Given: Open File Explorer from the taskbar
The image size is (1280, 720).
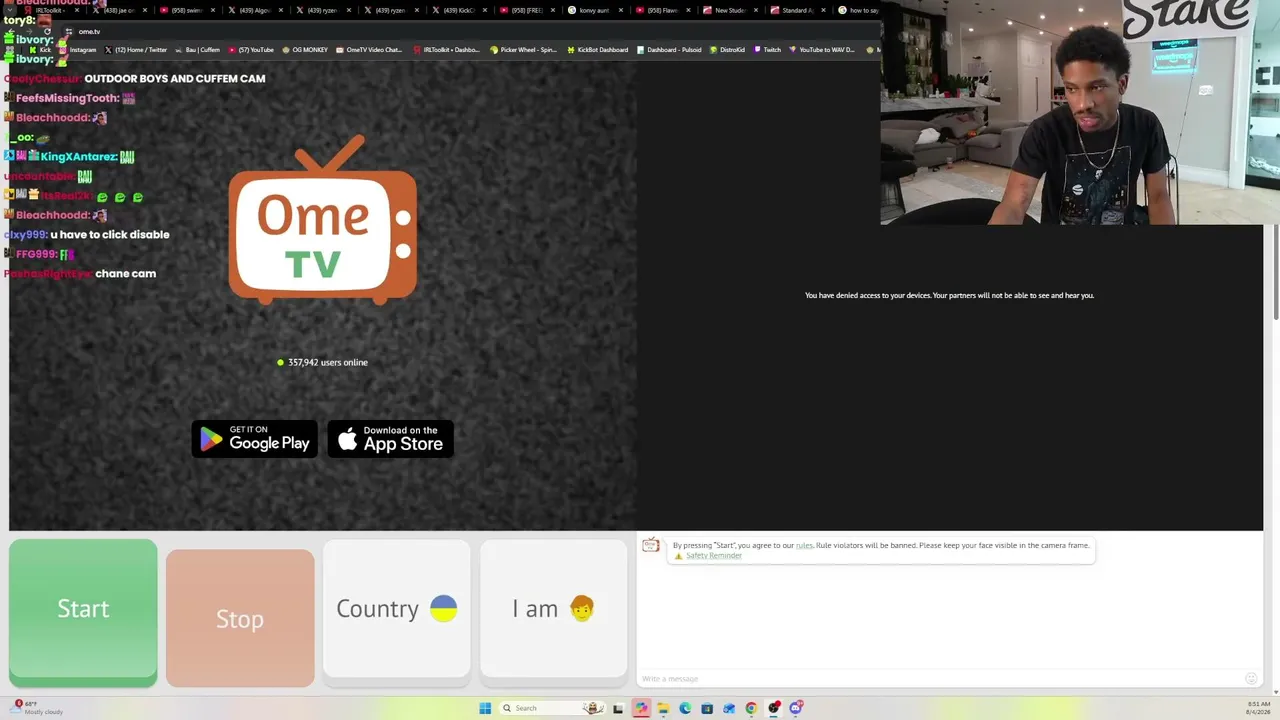Looking at the screenshot, I should (x=662, y=708).
